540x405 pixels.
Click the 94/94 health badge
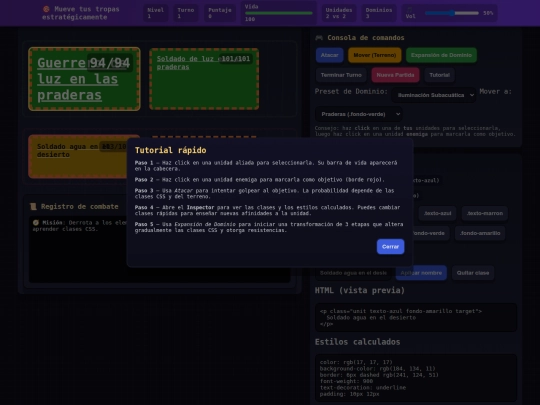[x=110, y=63]
